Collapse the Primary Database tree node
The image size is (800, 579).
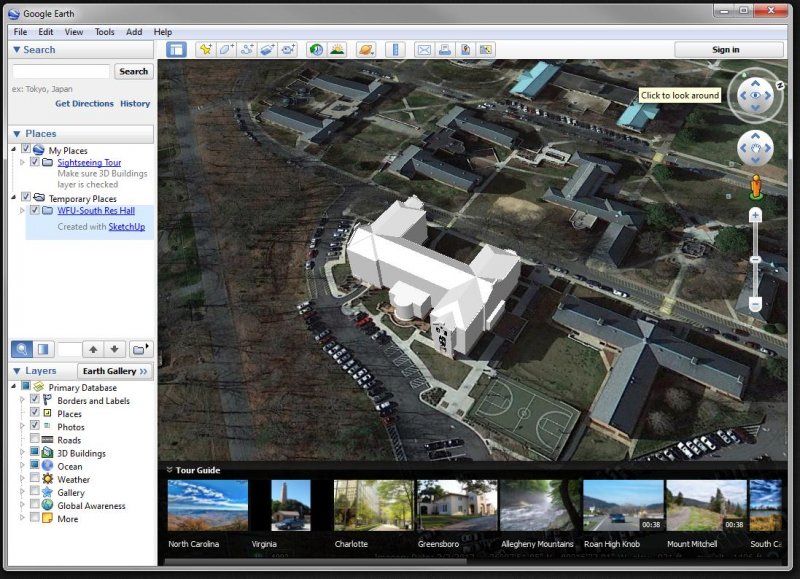tap(14, 387)
